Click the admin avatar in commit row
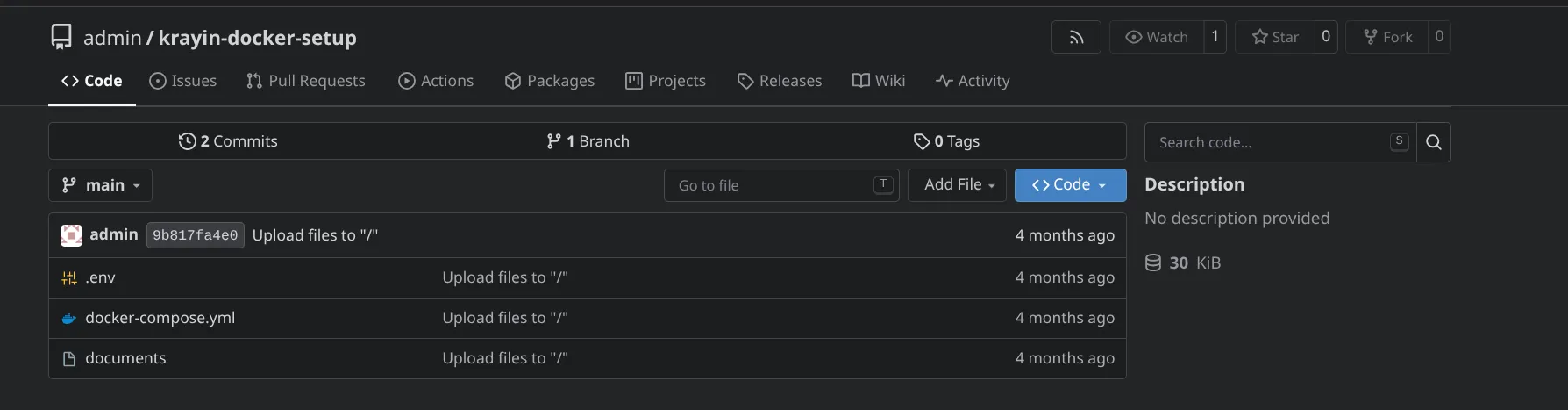The width and height of the screenshot is (1568, 410). click(71, 235)
